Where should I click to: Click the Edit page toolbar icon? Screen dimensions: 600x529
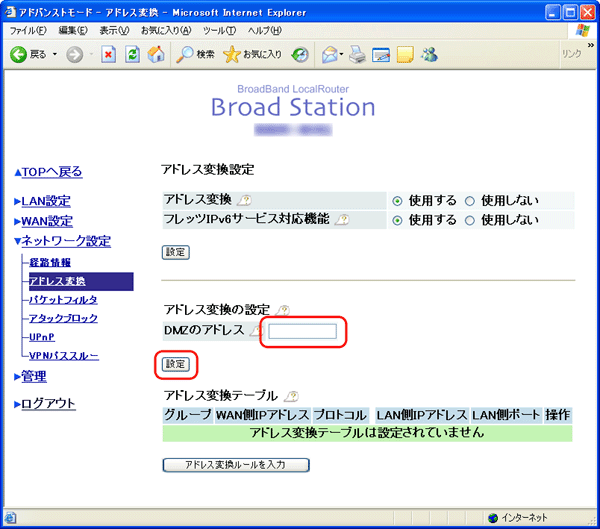pyautogui.click(x=381, y=55)
